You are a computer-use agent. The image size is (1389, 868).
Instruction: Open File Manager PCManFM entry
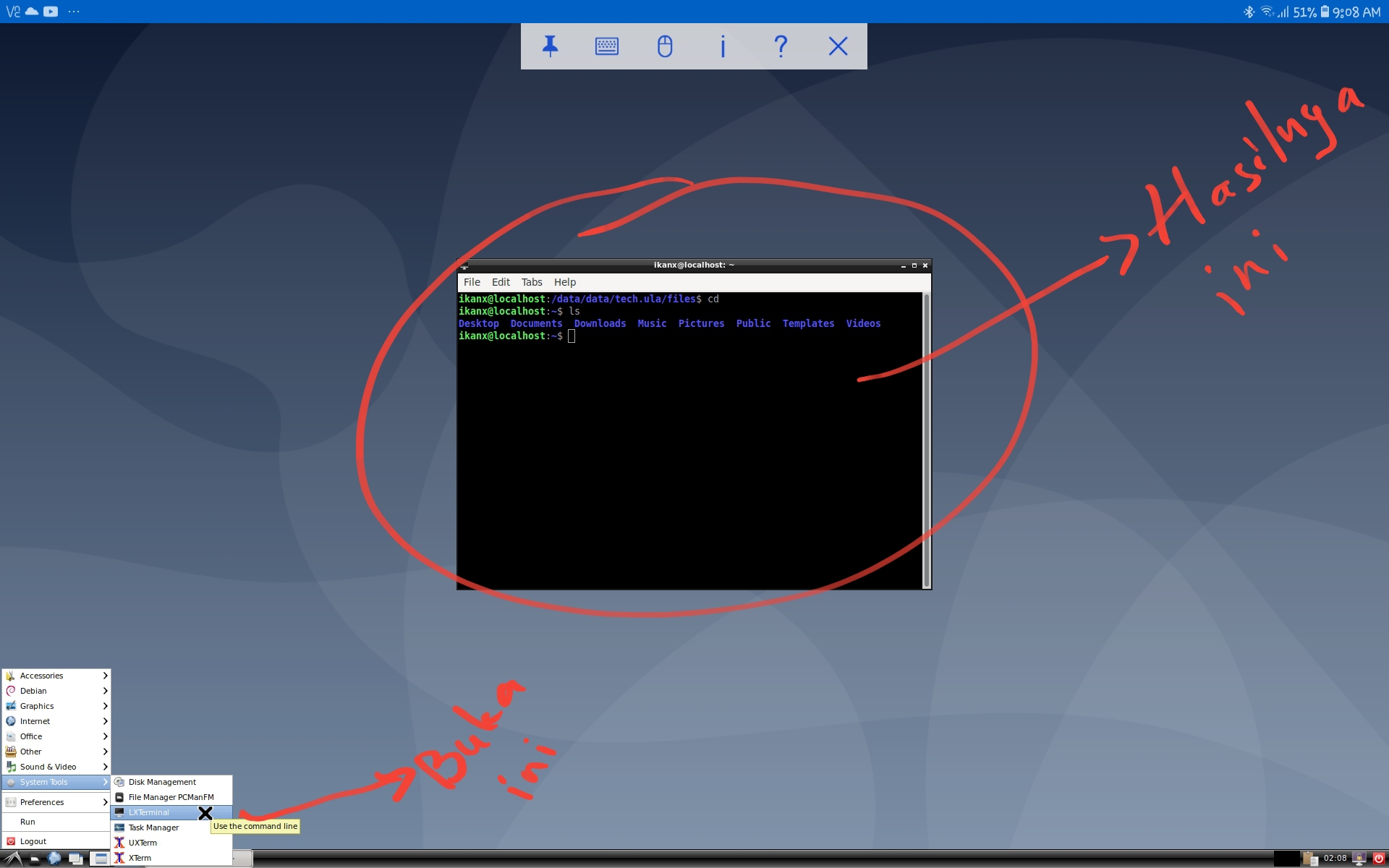(x=171, y=797)
